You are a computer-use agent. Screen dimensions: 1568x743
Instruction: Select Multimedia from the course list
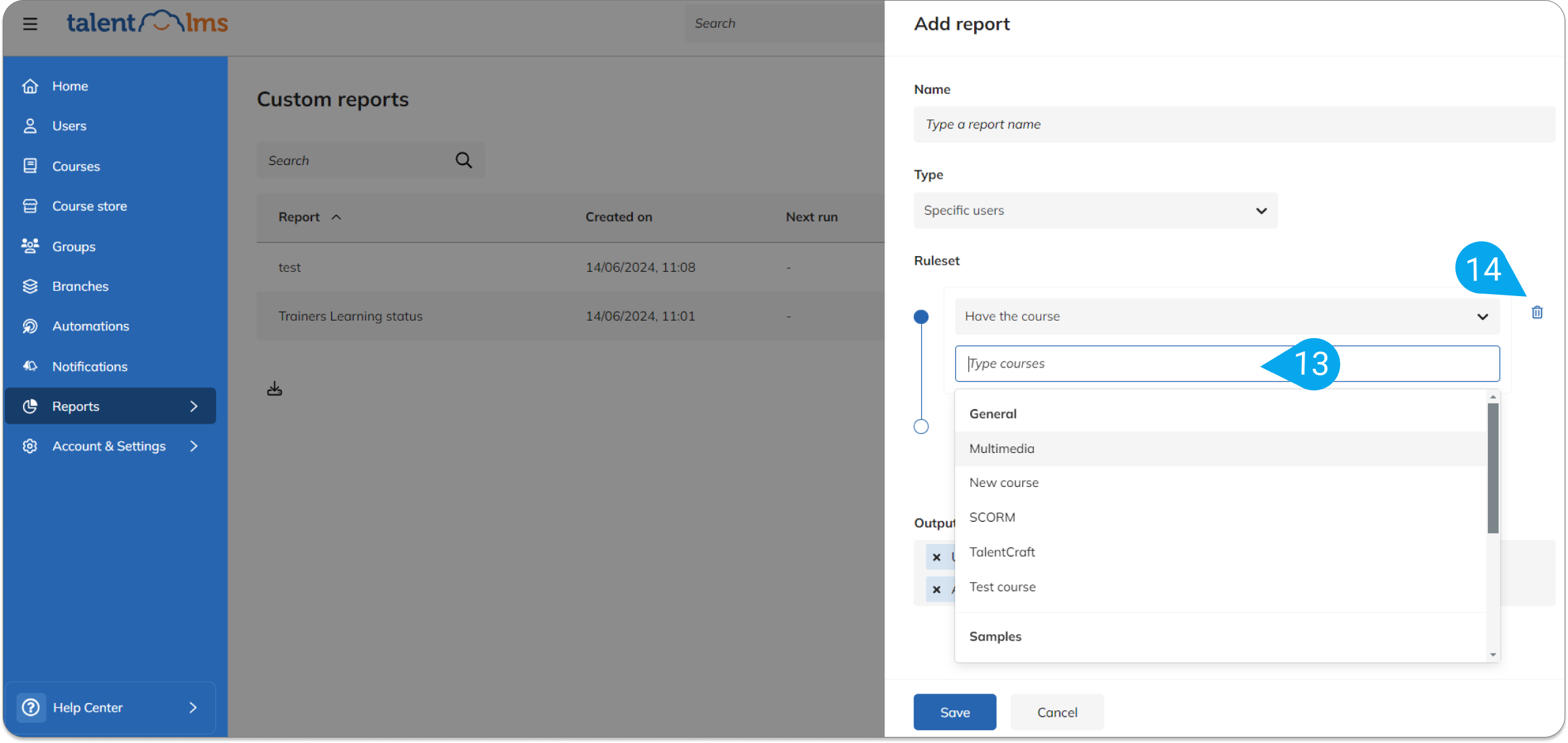1220,449
